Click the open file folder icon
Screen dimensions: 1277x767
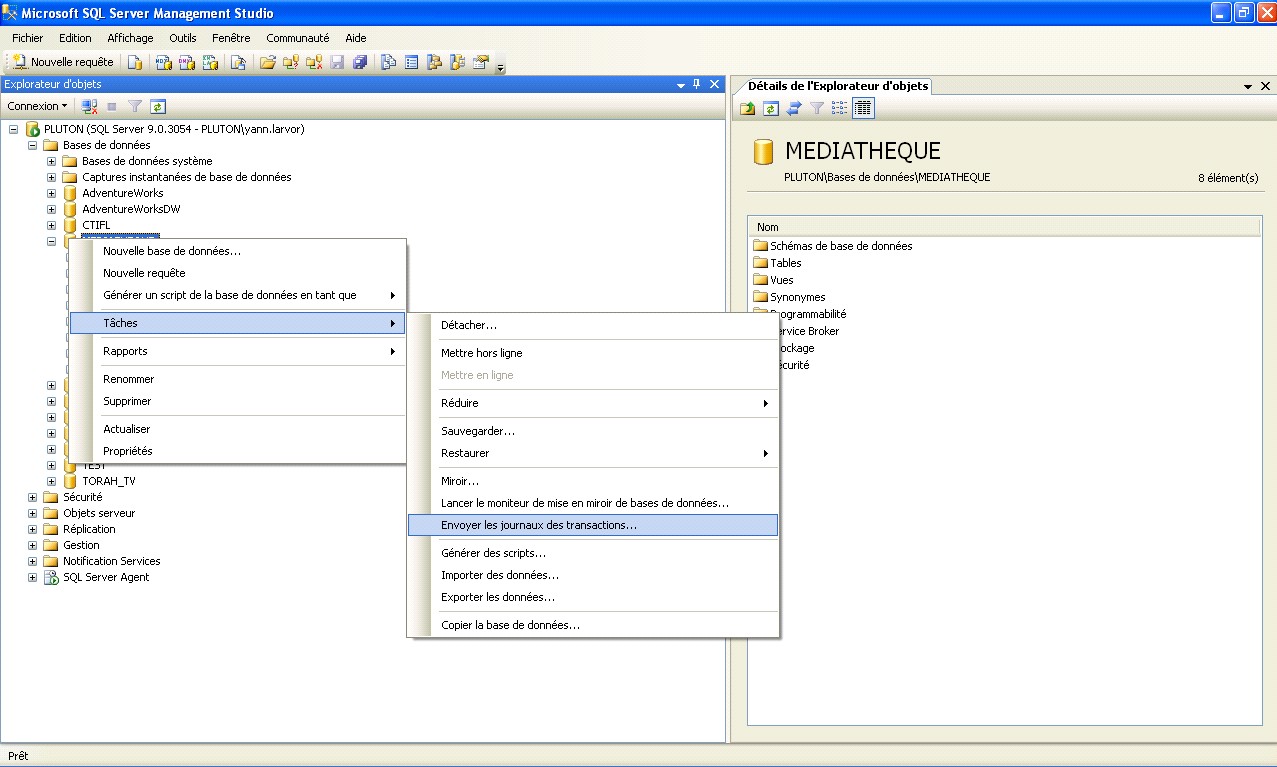[267, 62]
